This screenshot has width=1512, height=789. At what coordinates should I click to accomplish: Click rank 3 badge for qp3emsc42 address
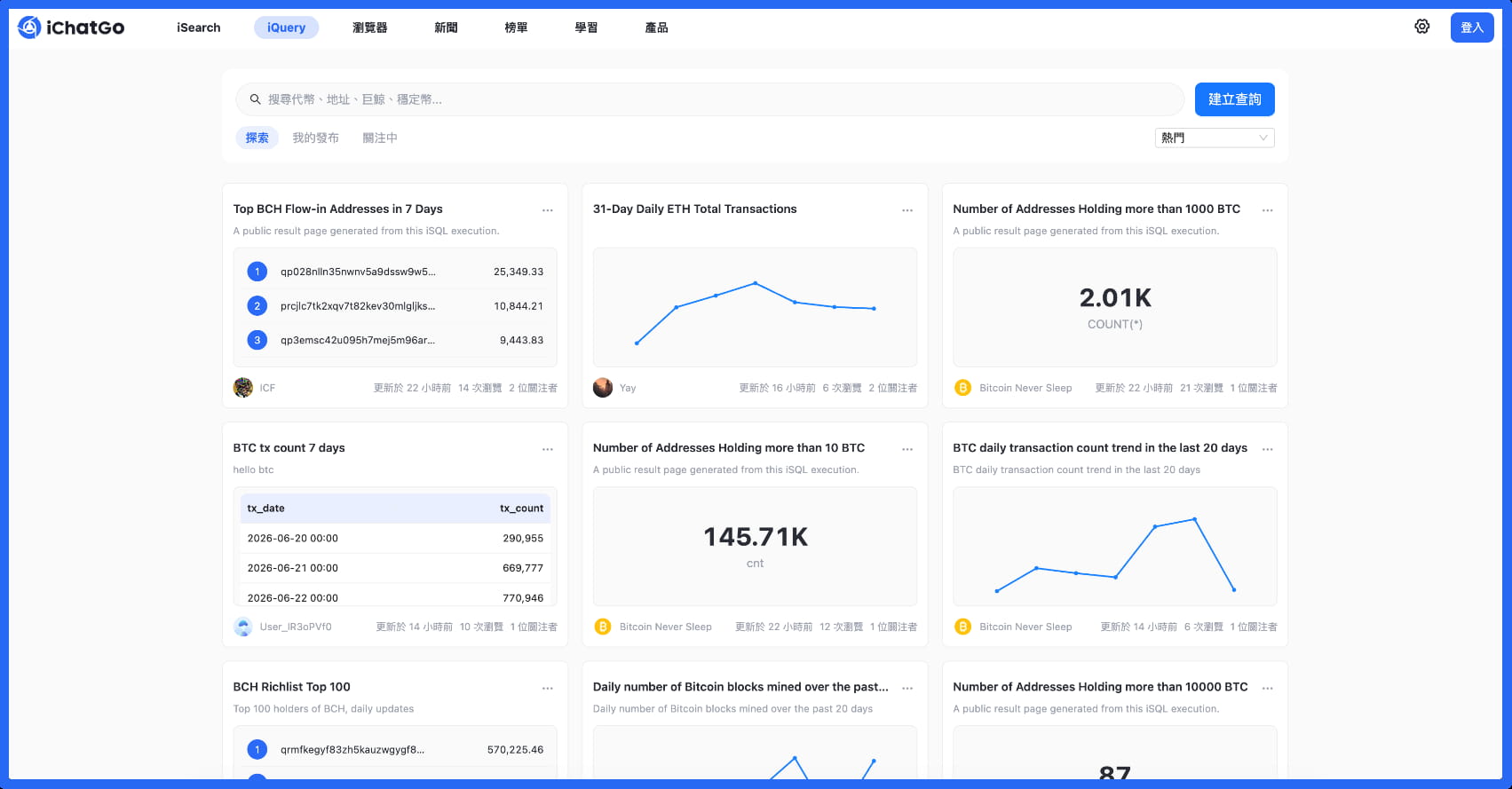click(x=257, y=340)
